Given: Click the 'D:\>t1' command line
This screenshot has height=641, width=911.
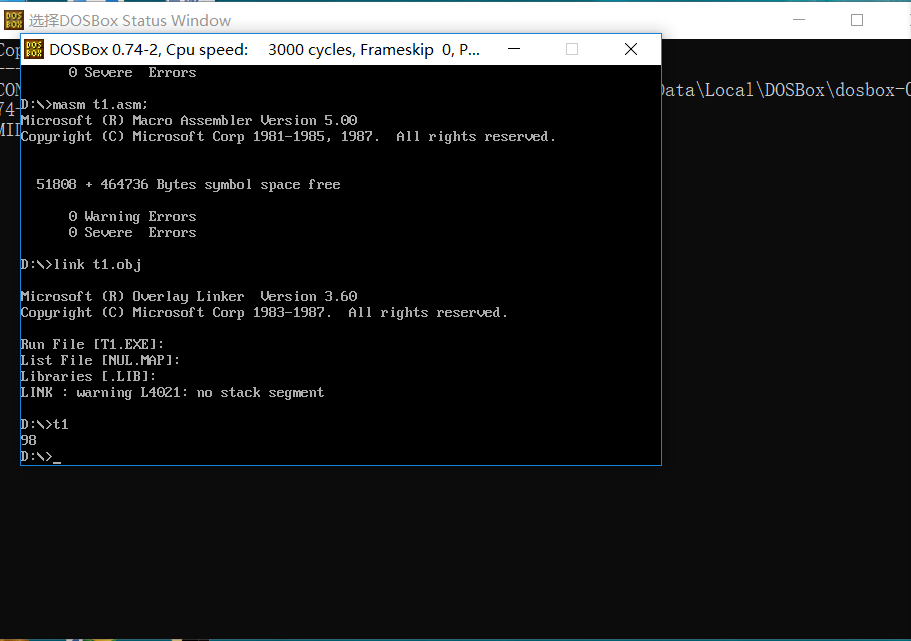Looking at the screenshot, I should click(x=45, y=424).
